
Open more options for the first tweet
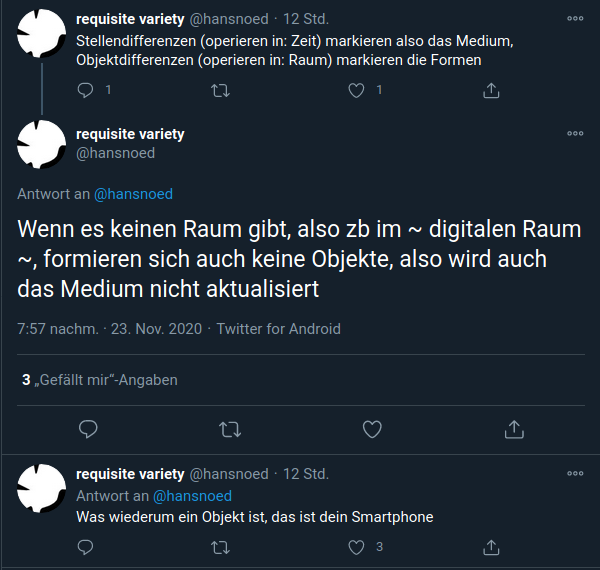click(x=575, y=18)
